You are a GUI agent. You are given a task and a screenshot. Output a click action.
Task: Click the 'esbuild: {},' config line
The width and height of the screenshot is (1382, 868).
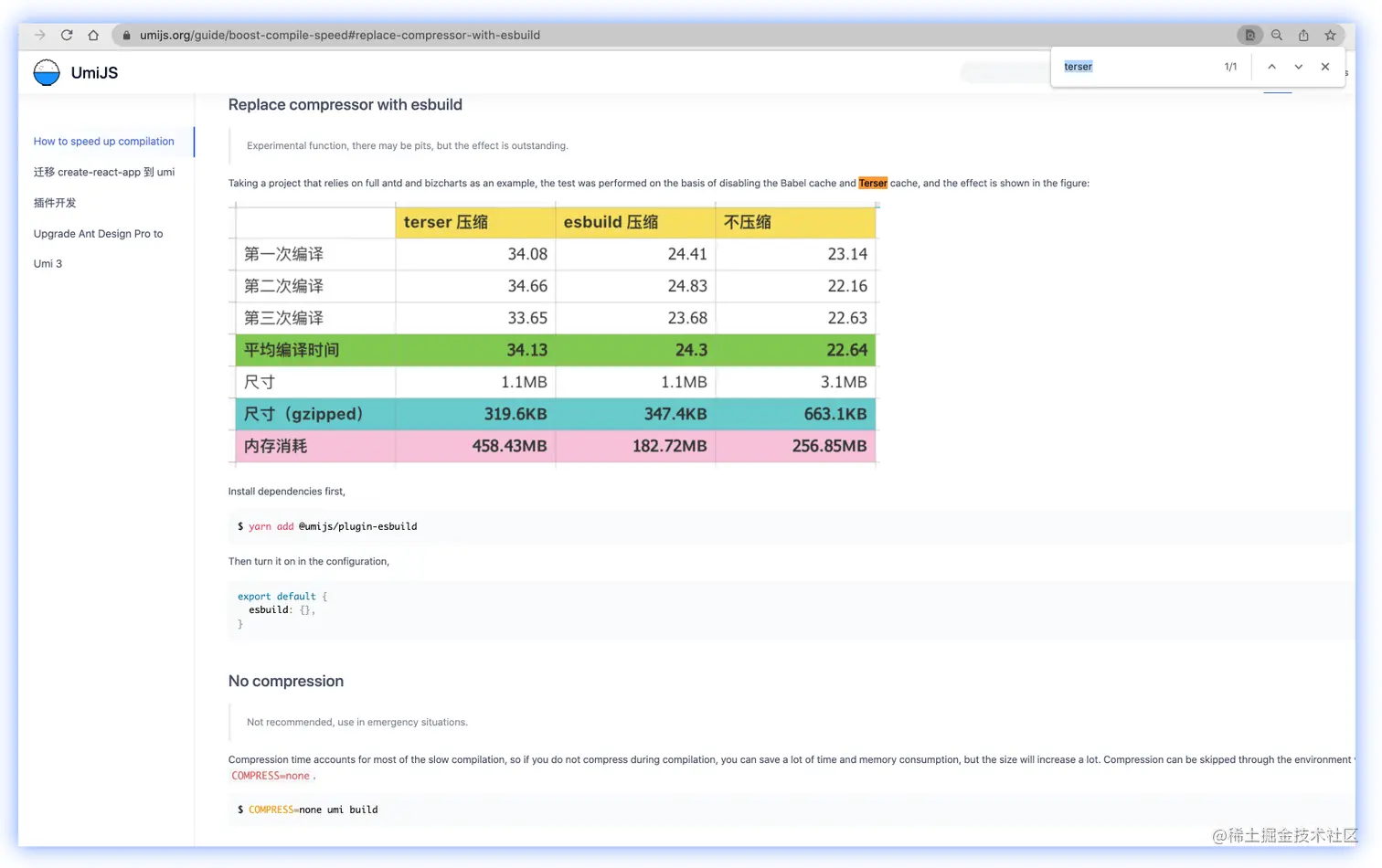tap(282, 610)
